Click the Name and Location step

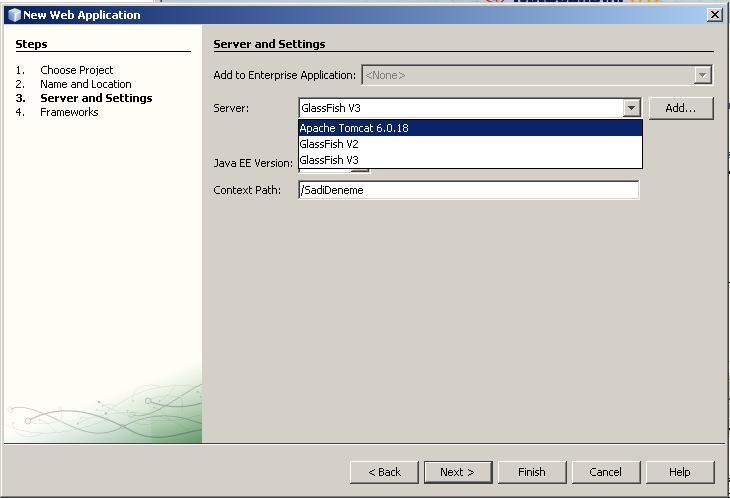86,84
